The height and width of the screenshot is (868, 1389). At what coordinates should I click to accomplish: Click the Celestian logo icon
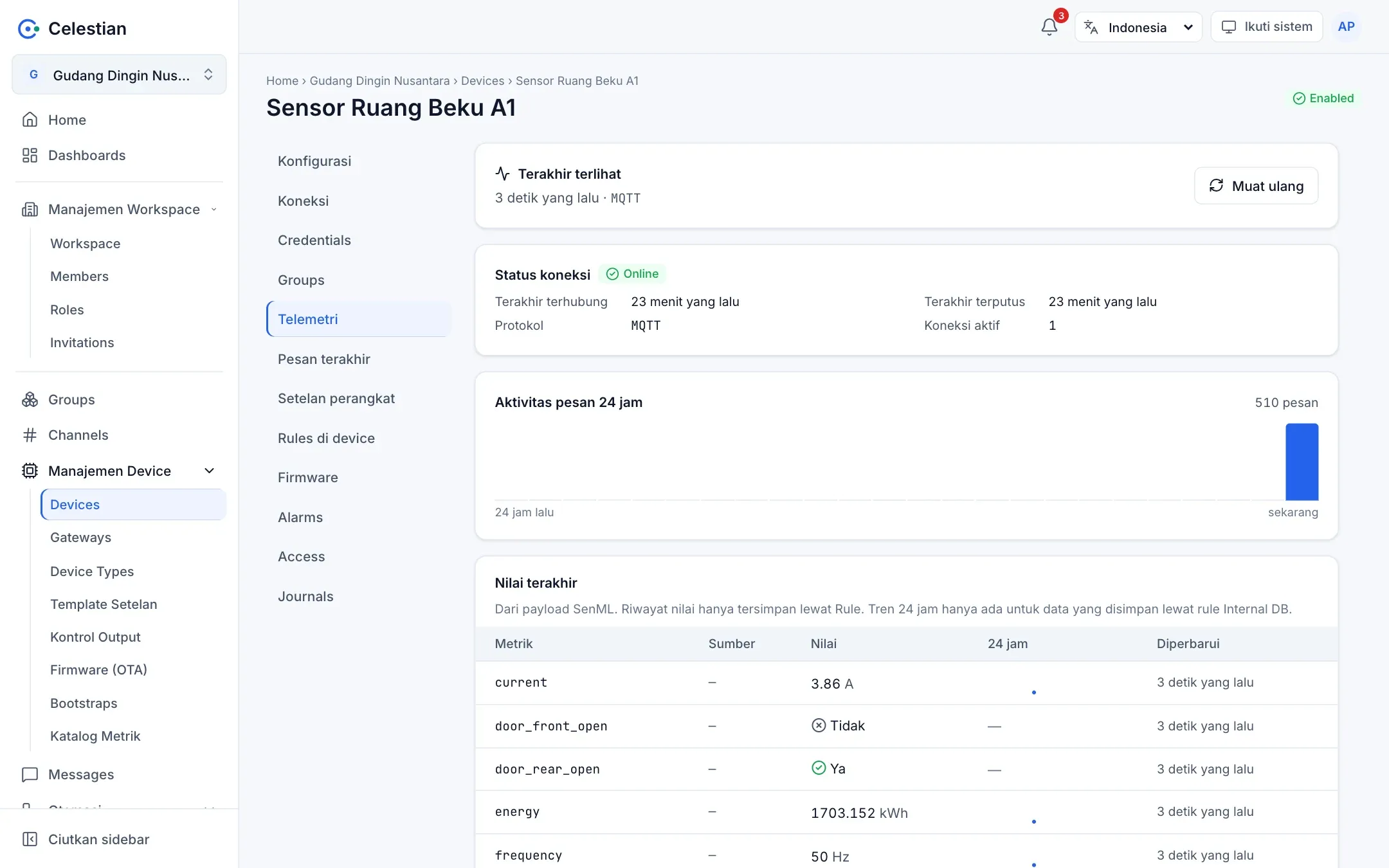click(x=28, y=28)
